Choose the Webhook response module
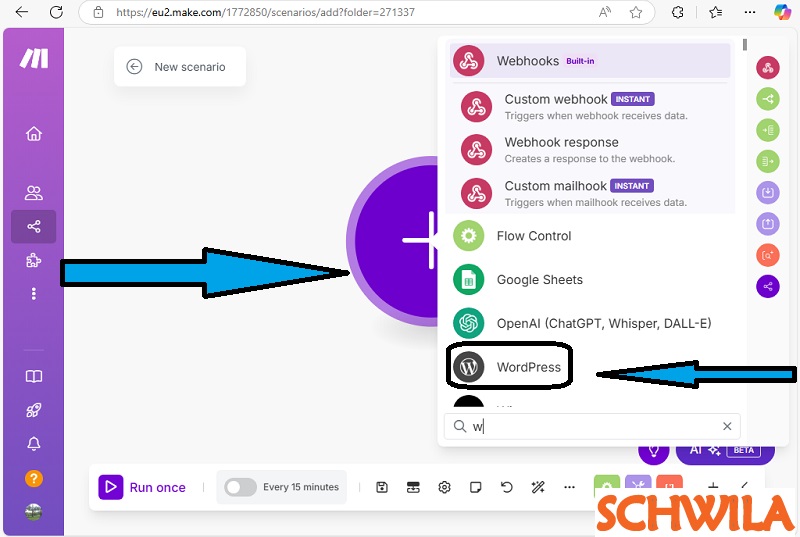This screenshot has width=800, height=537. pos(590,150)
